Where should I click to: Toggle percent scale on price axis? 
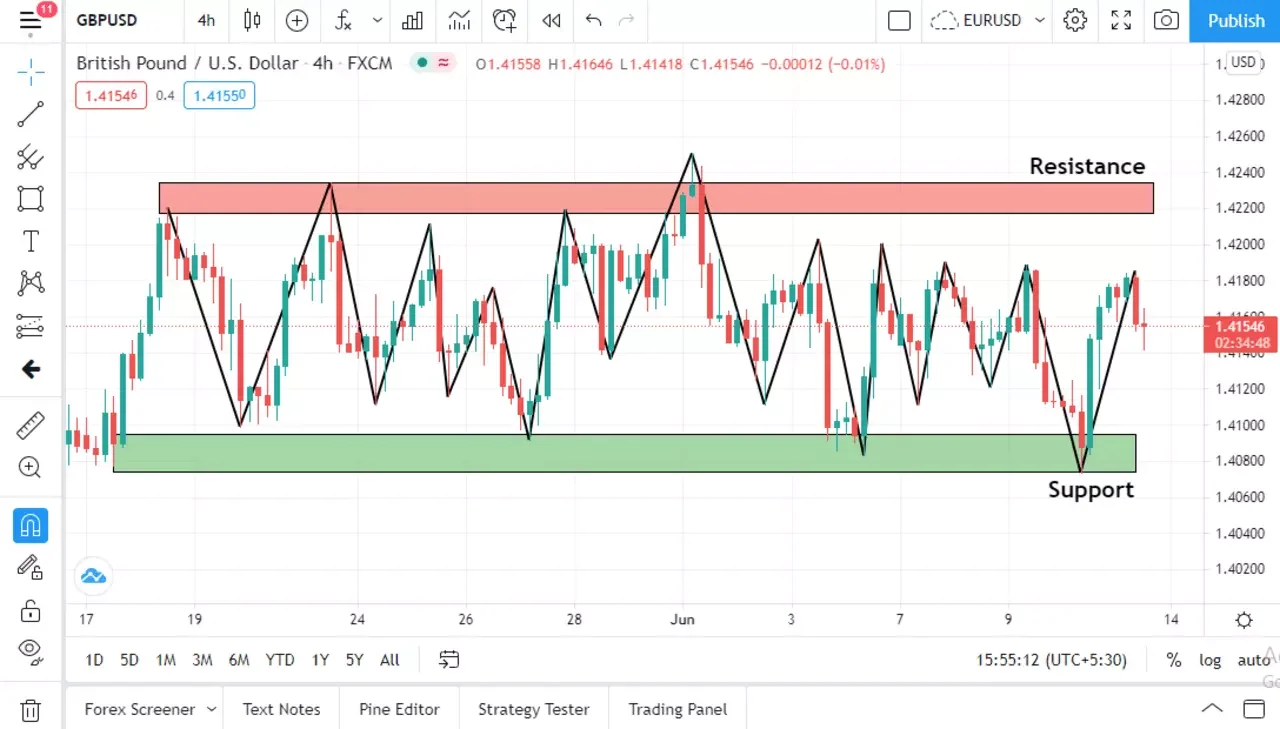pyautogui.click(x=1174, y=660)
